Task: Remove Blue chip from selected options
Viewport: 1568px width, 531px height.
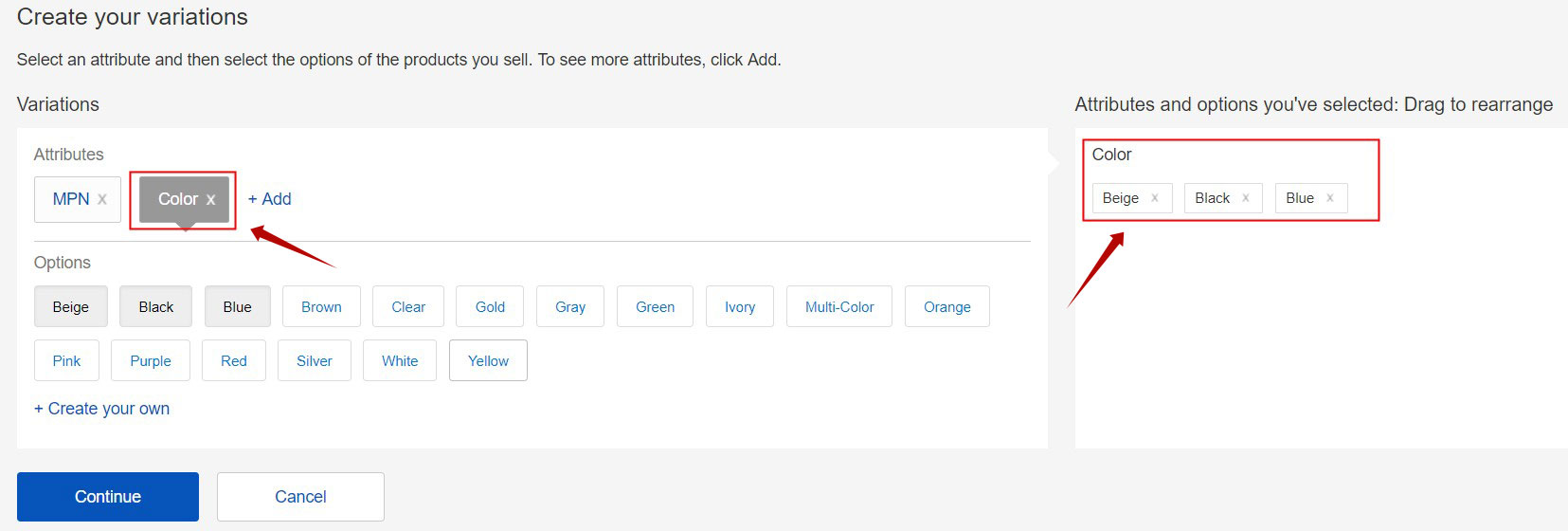Action: [x=1329, y=198]
